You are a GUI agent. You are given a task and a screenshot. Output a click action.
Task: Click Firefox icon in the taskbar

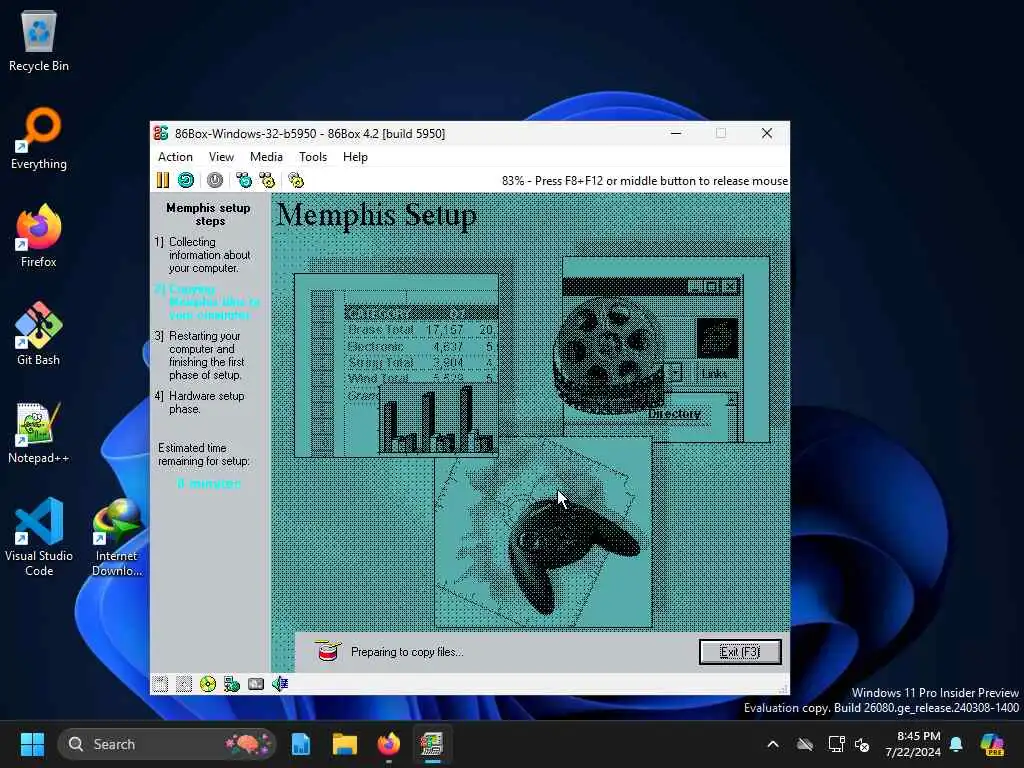(x=389, y=744)
